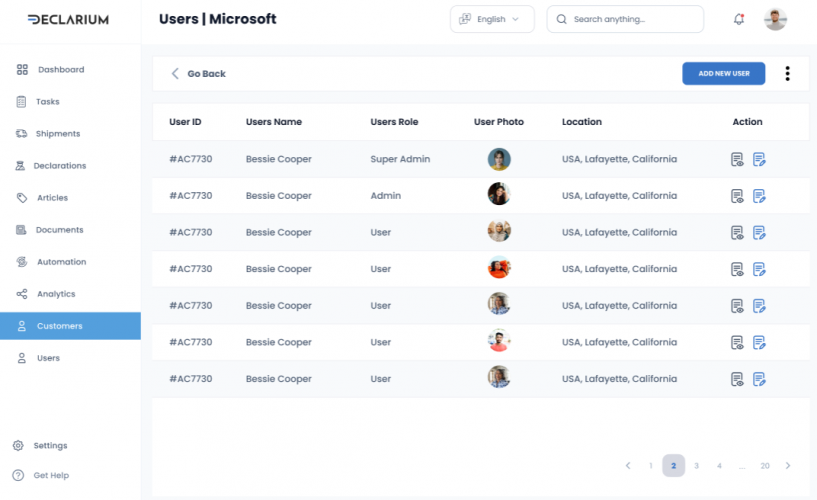817x500 pixels.
Task: Go to next page using right chevron
Action: tap(788, 466)
